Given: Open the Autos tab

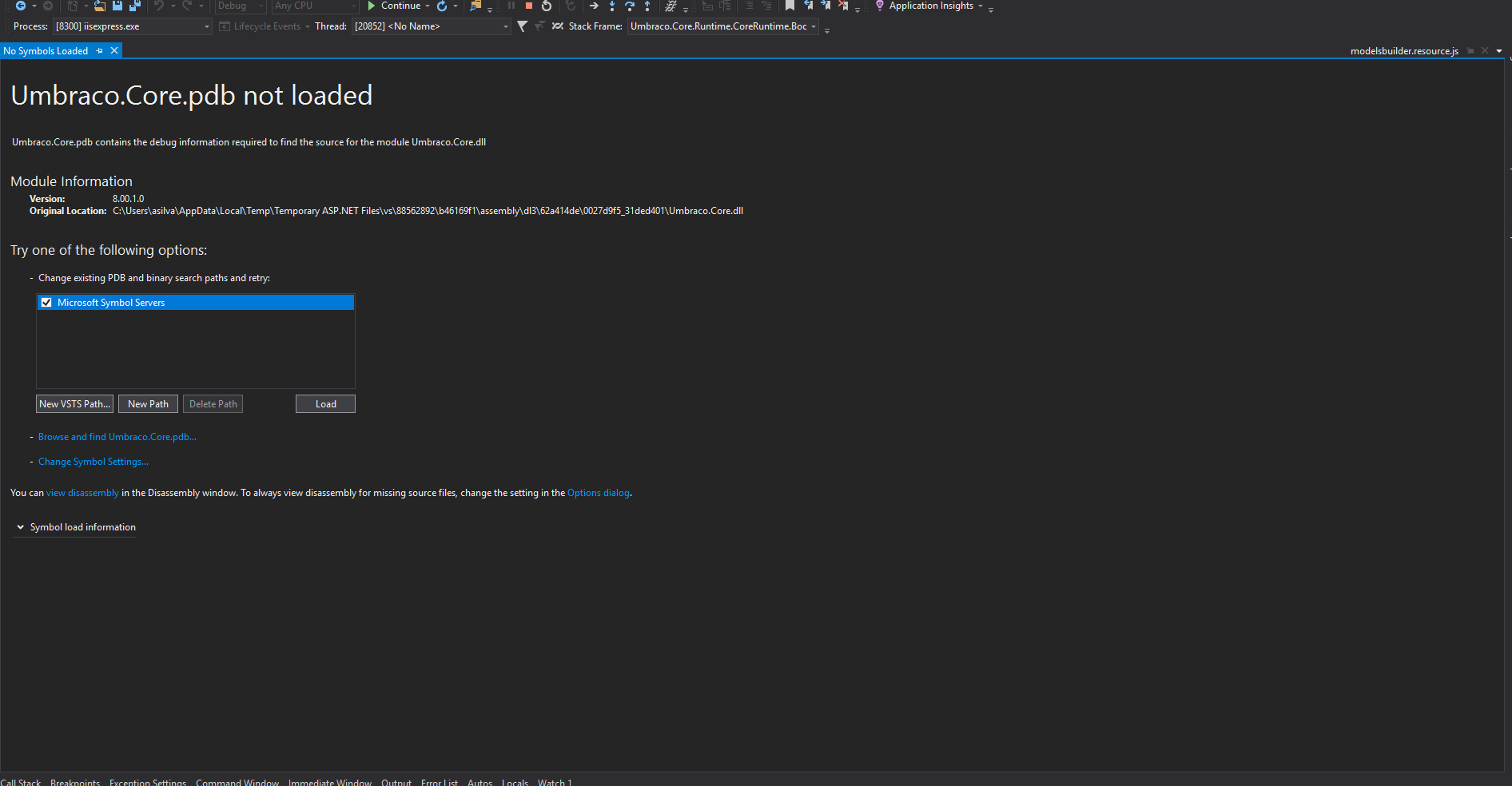Looking at the screenshot, I should (479, 783).
